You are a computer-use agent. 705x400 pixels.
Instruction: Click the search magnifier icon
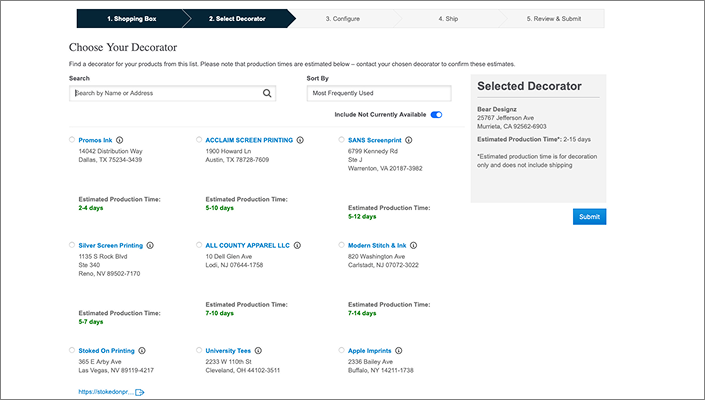coord(267,93)
